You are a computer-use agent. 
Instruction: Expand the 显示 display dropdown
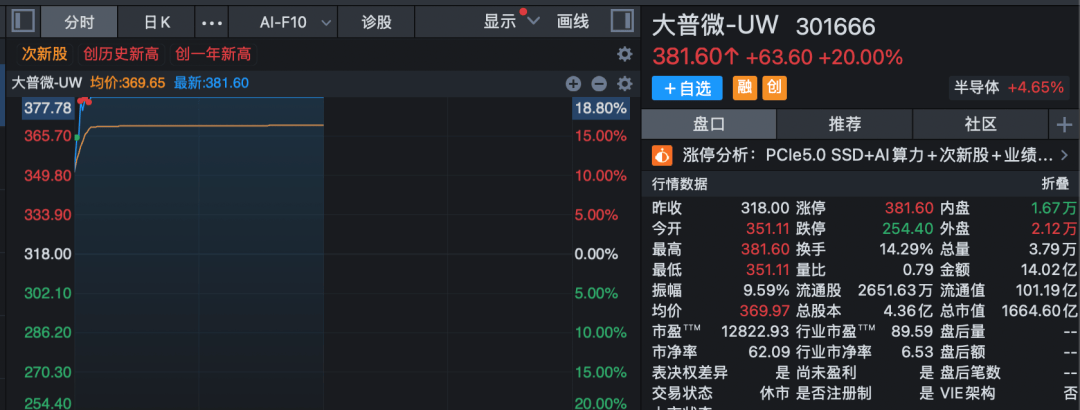pyautogui.click(x=510, y=21)
